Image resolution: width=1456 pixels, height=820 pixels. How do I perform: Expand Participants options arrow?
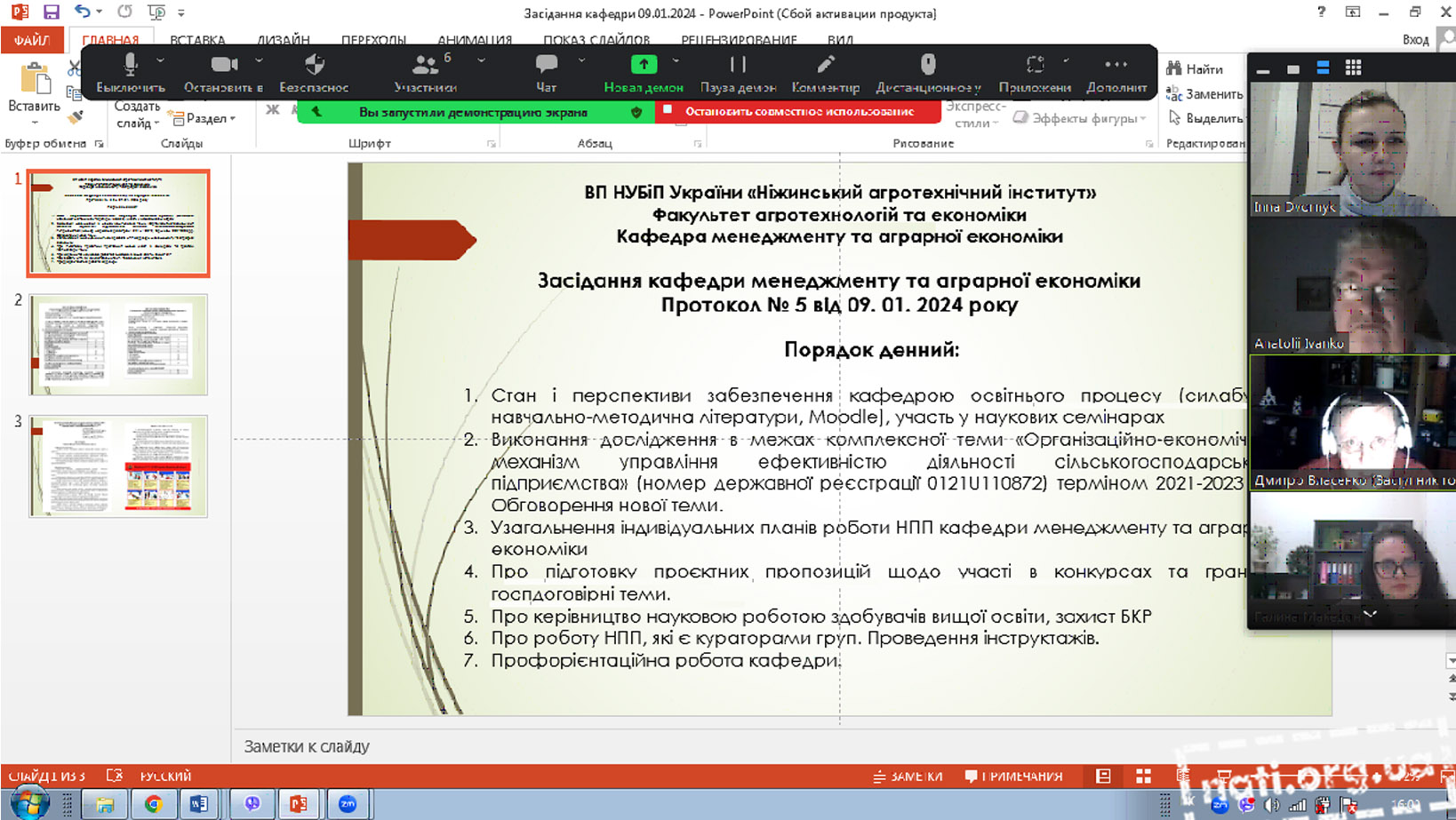[x=481, y=60]
